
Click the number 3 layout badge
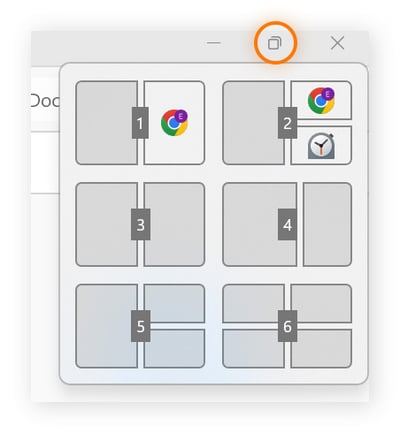pos(140,224)
